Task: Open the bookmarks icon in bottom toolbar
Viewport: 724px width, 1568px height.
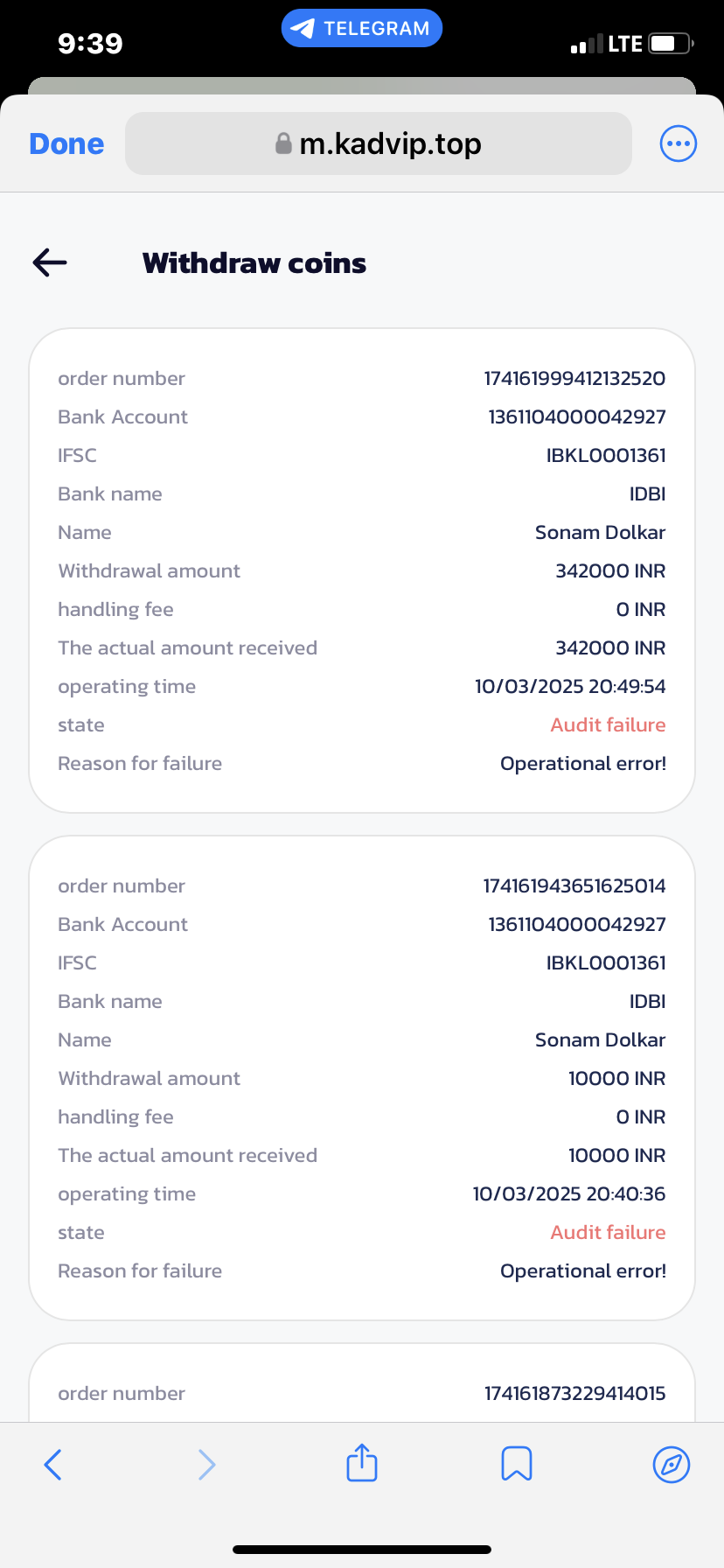Action: coord(517,1463)
